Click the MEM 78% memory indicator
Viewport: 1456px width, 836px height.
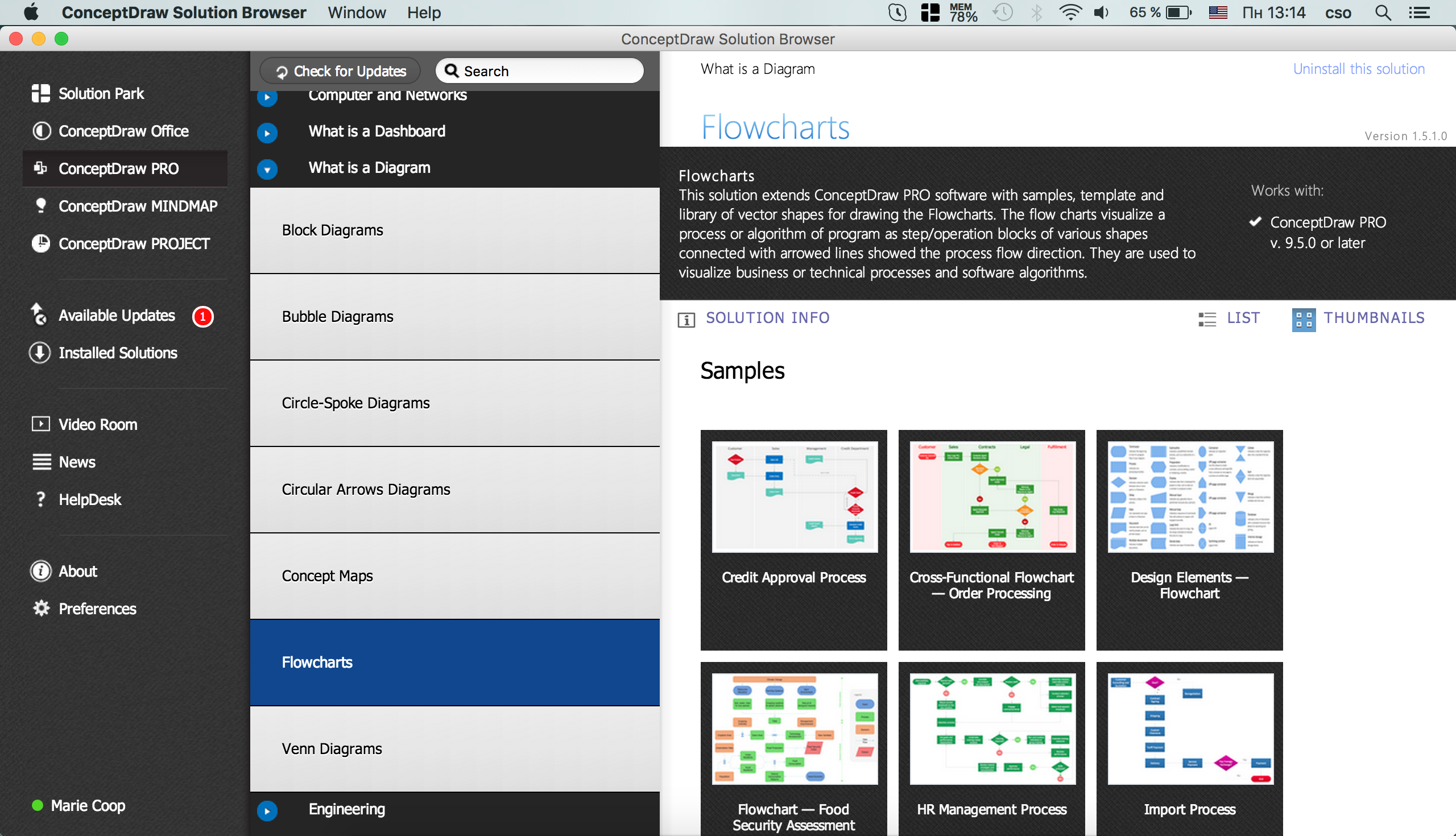click(x=963, y=12)
